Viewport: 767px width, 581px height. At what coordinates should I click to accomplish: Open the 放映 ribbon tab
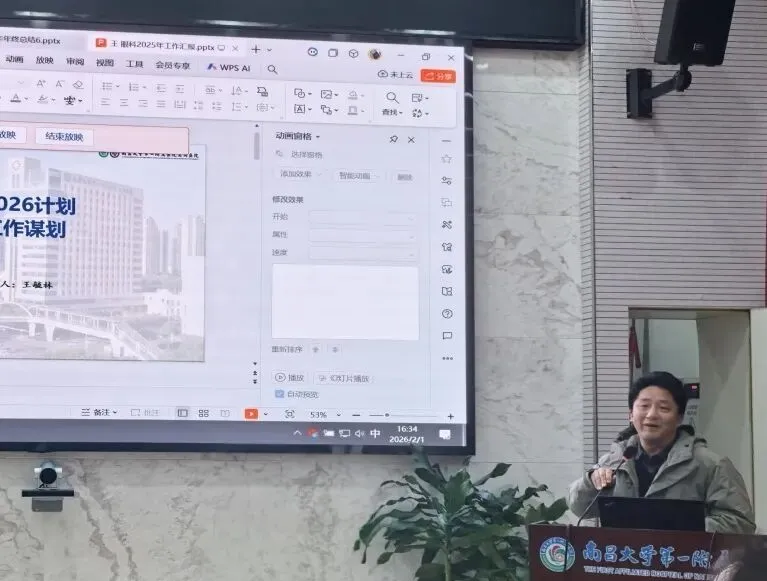[45, 60]
